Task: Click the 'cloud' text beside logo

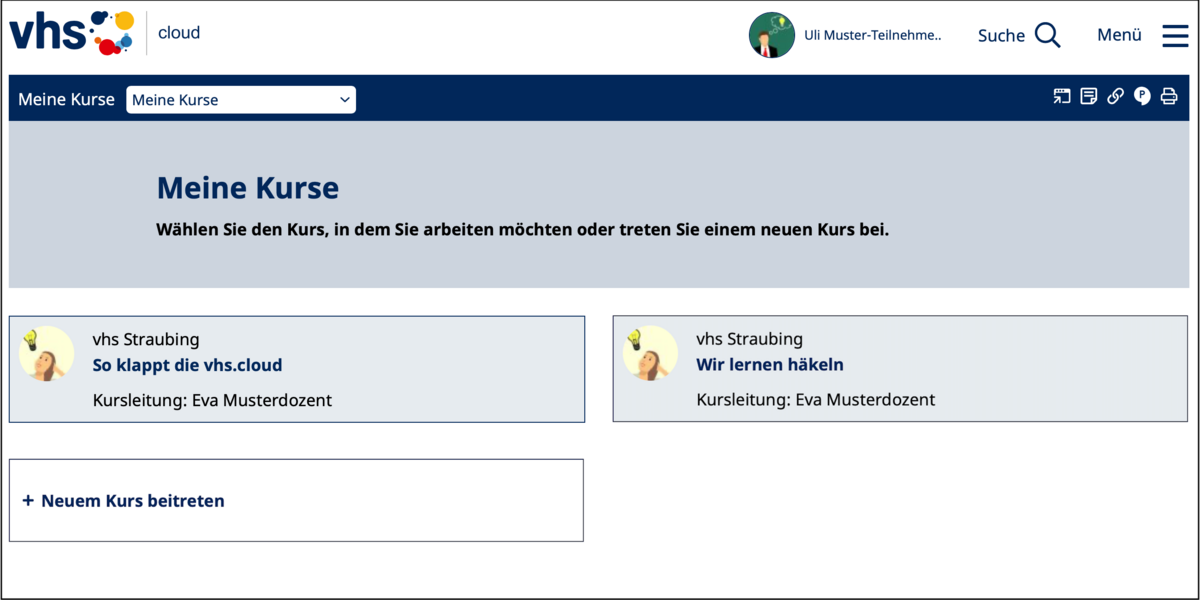Action: pos(179,33)
